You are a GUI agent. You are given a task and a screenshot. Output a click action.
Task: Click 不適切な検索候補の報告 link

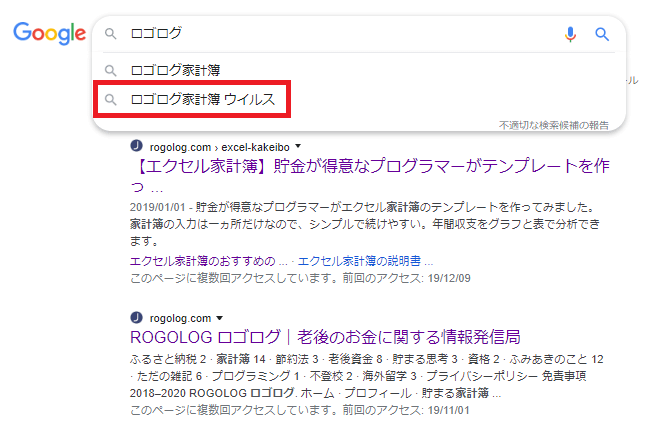[553, 125]
